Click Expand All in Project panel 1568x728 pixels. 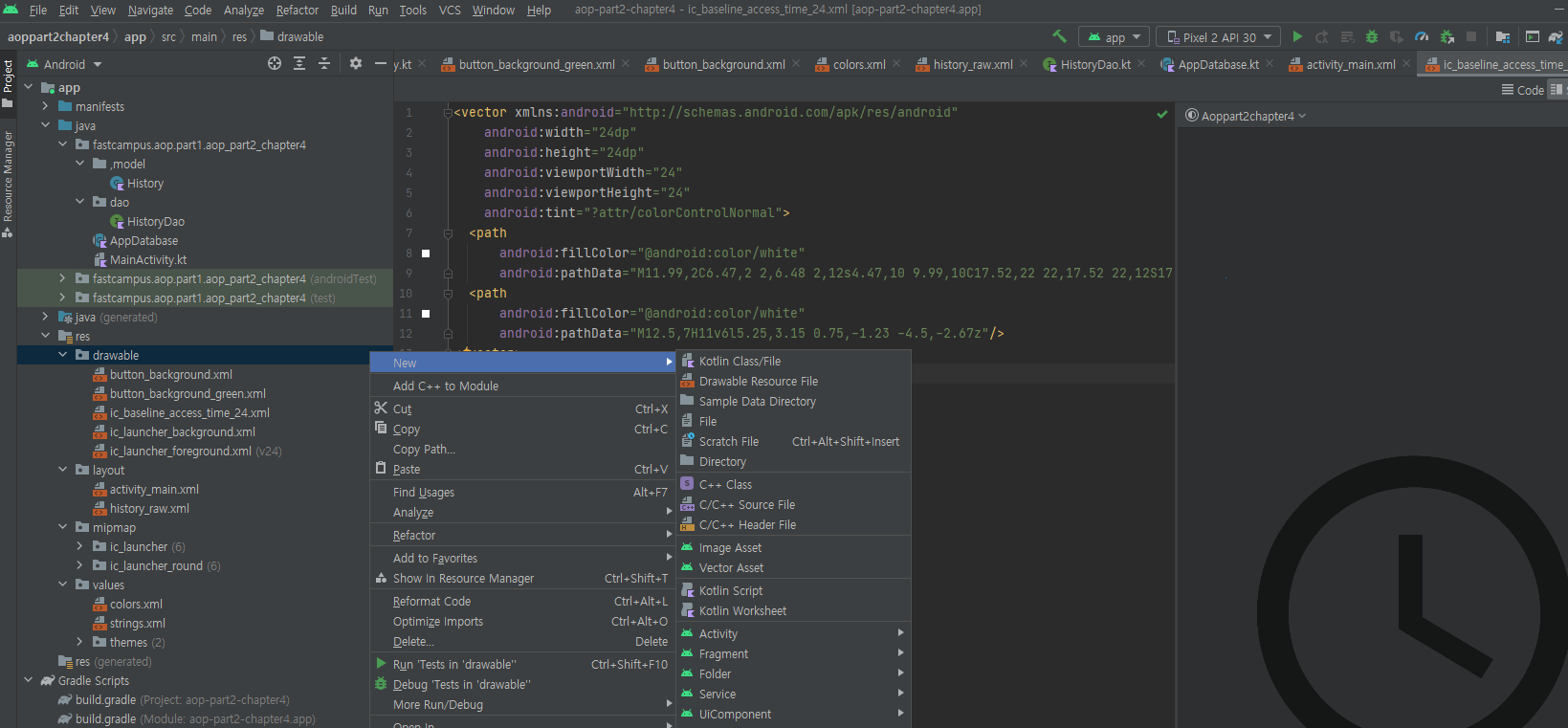click(299, 63)
